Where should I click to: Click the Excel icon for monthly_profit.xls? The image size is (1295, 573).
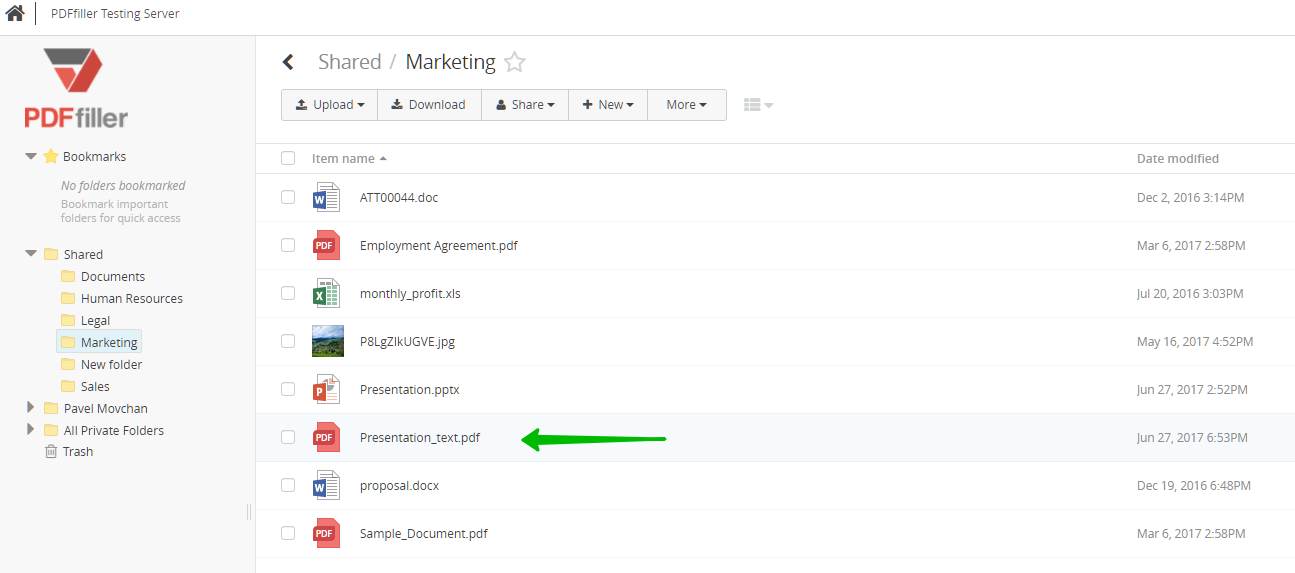[x=327, y=293]
